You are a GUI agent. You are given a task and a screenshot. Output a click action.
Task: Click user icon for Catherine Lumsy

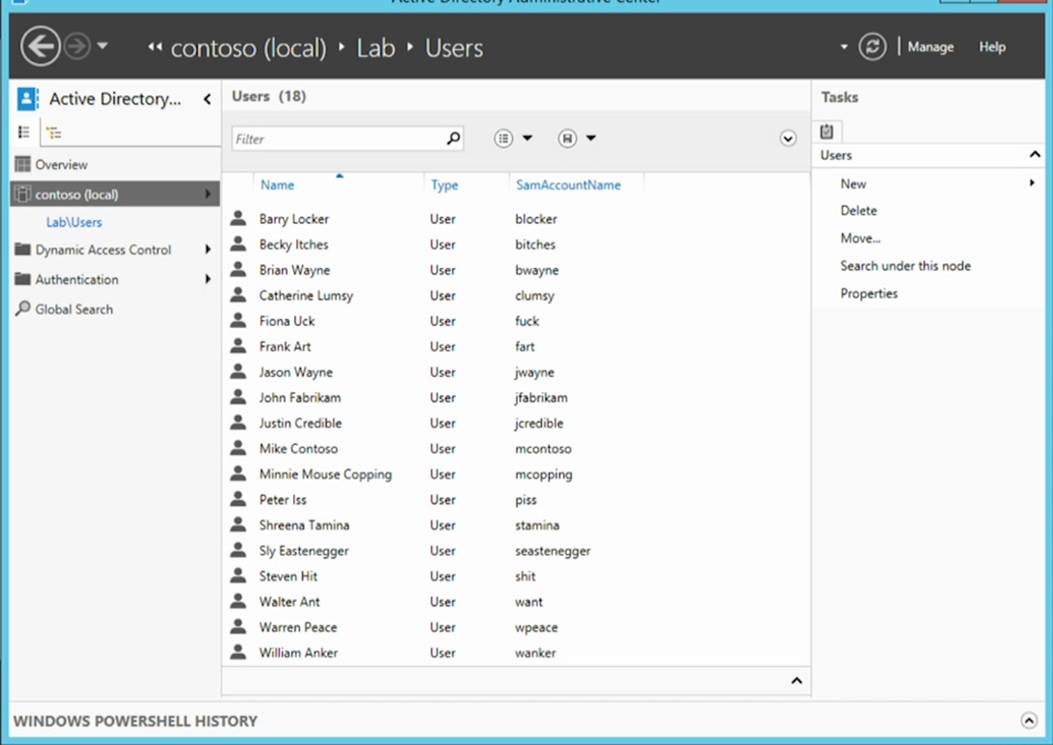click(238, 294)
